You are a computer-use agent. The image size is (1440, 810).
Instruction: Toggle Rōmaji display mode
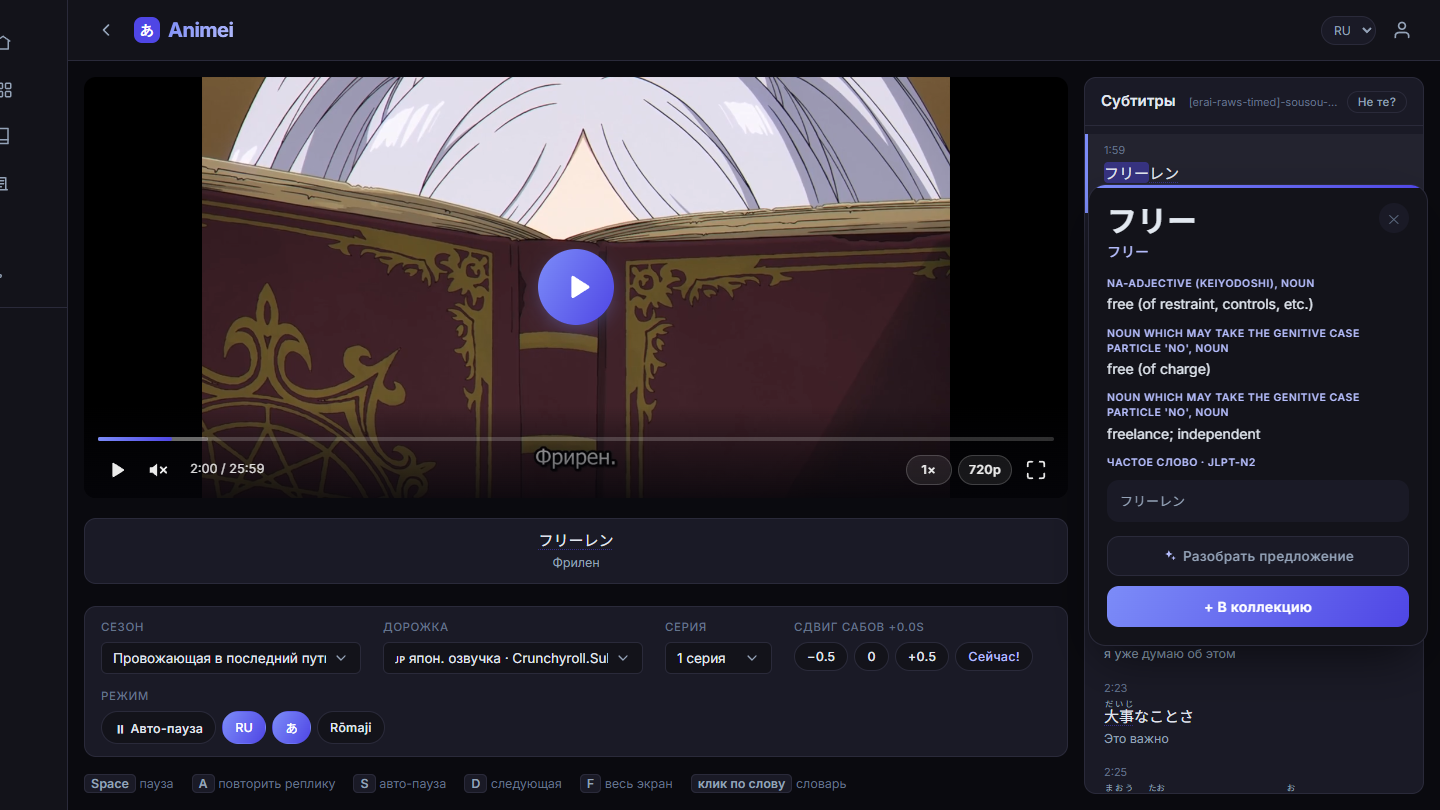click(351, 728)
